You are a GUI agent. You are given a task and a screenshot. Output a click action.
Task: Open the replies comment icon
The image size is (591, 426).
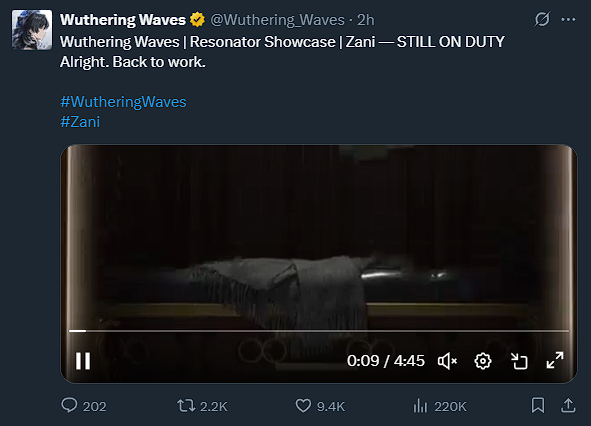point(69,406)
